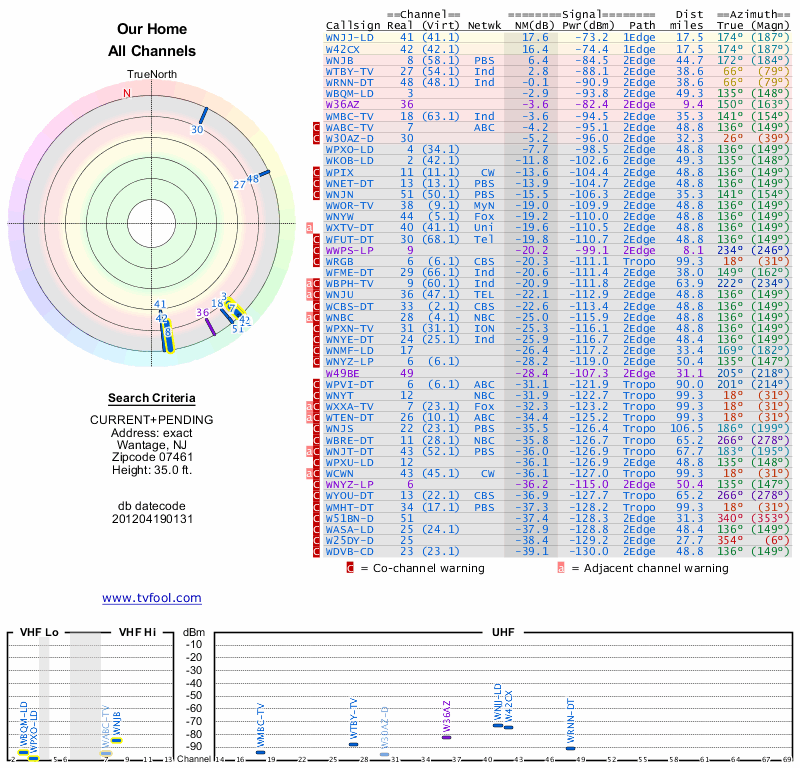Viewport: 800px width, 768px height.
Task: Click purple channel 36 marker on radar
Action: pyautogui.click(x=210, y=326)
